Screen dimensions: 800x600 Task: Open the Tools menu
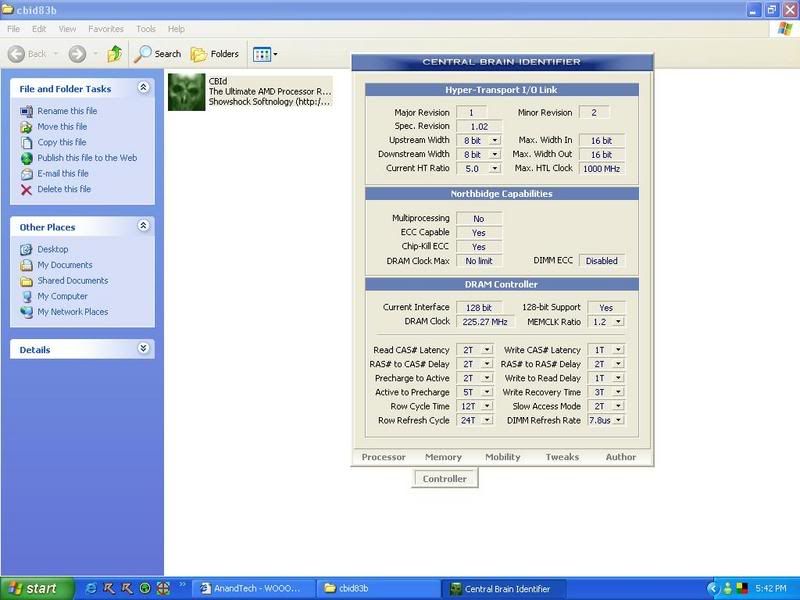coord(146,29)
